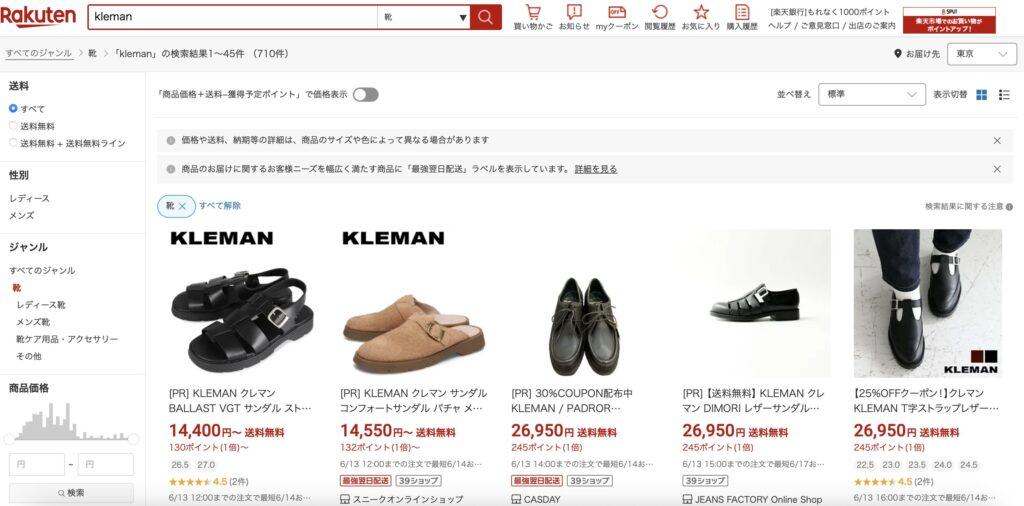The image size is (1024, 506).
Task: Open the notifications (お知らせ) icon
Action: pos(574,12)
